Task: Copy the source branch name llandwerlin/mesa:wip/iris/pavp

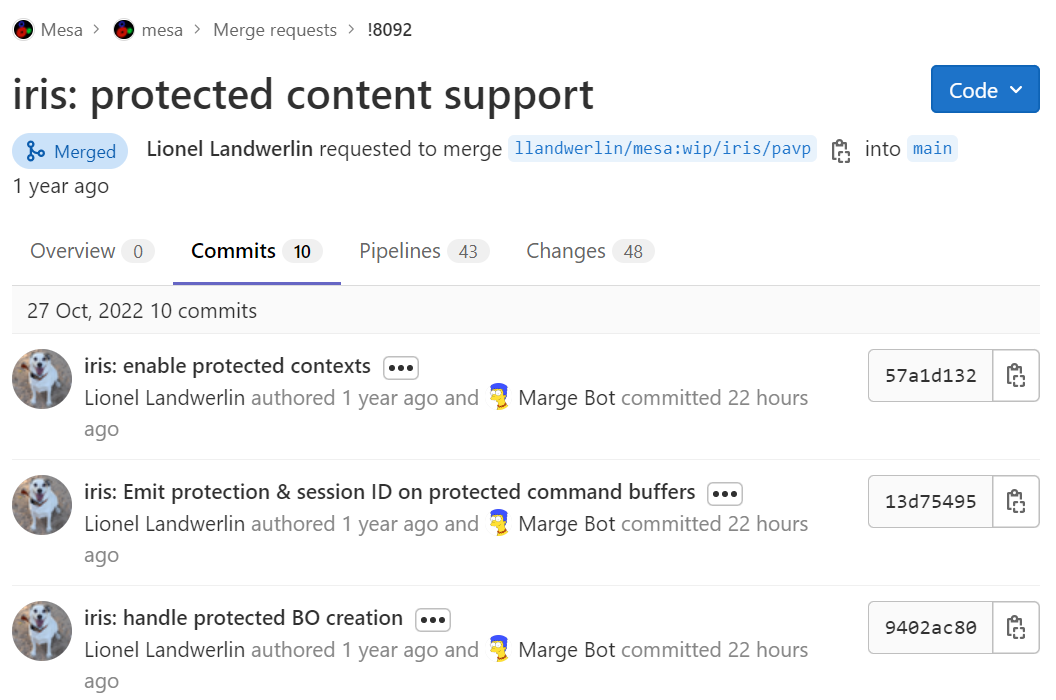Action: (841, 149)
